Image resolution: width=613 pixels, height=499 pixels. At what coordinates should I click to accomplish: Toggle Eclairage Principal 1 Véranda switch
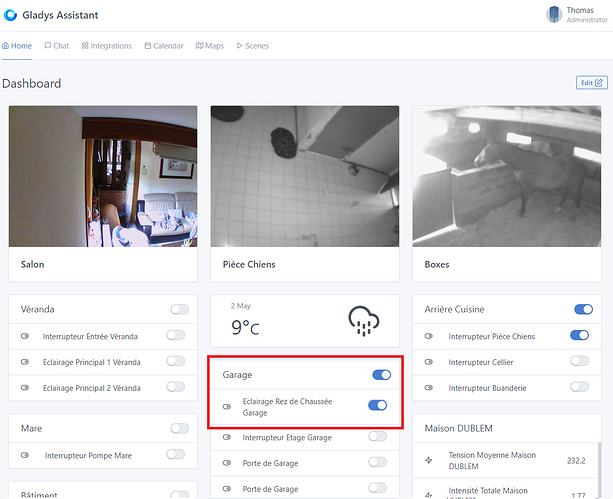click(x=176, y=361)
